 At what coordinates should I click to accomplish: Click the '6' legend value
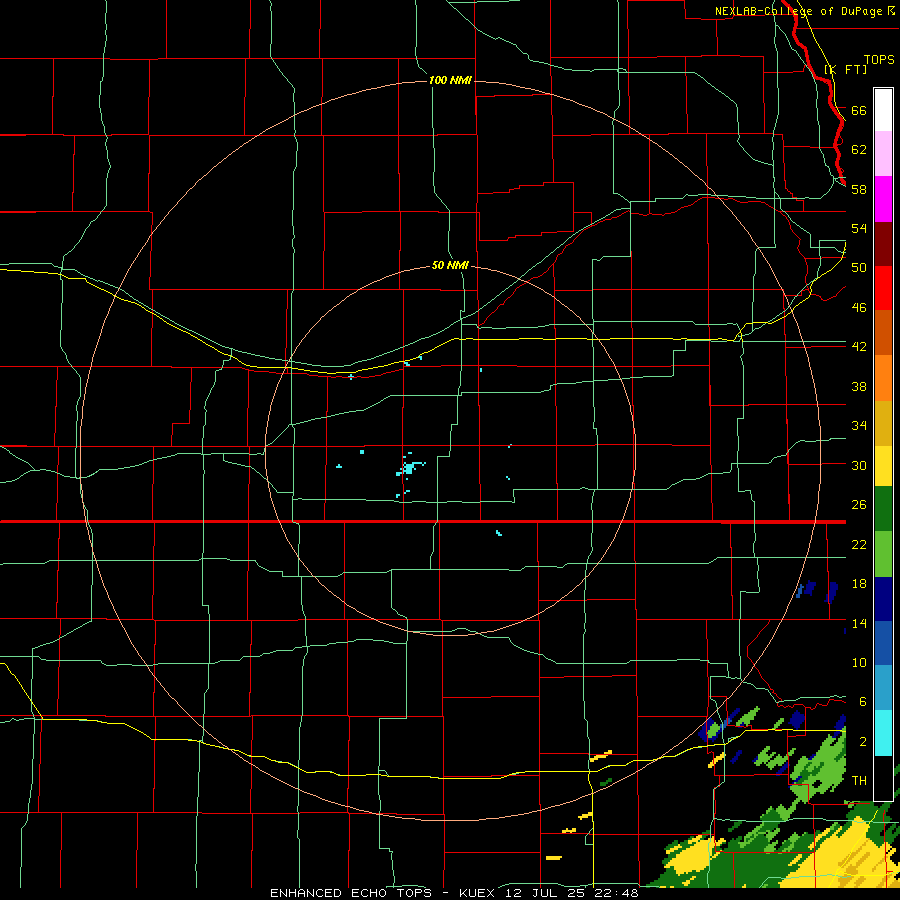click(862, 702)
